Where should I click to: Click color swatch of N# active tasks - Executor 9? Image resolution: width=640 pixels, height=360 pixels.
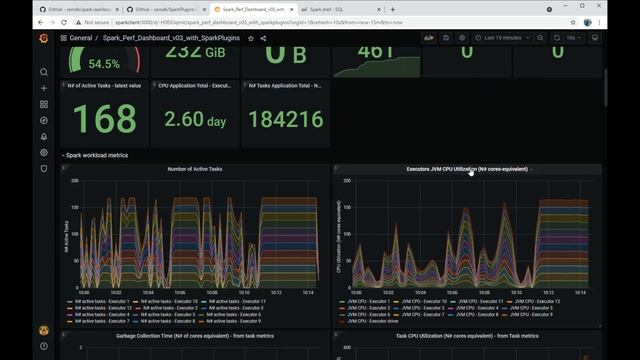pos(201,322)
